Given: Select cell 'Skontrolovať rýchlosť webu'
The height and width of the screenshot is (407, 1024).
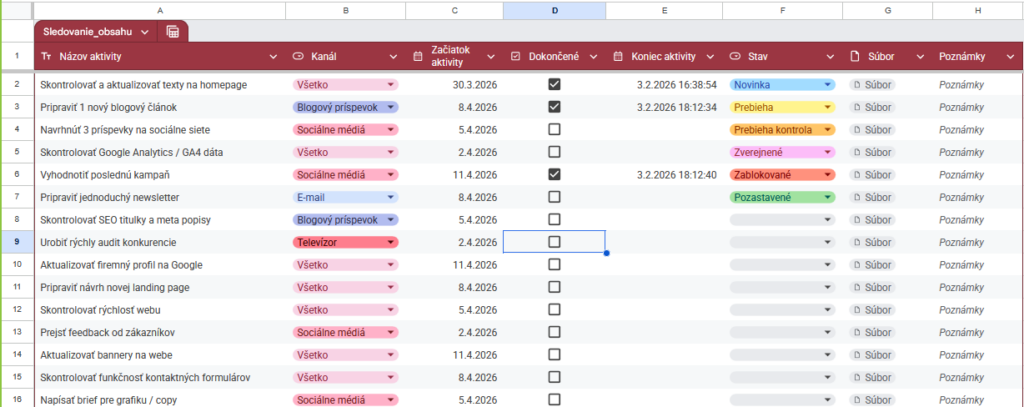Looking at the screenshot, I should click(x=160, y=310).
